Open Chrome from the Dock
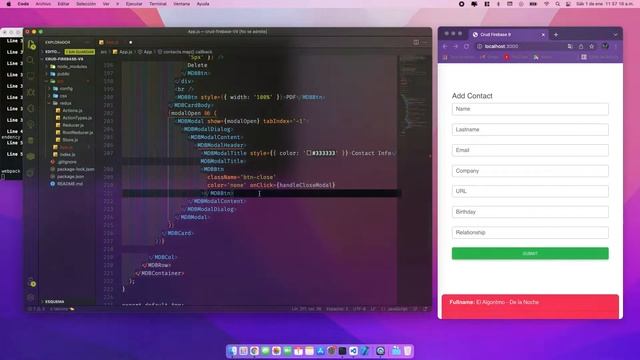 pos(254,351)
